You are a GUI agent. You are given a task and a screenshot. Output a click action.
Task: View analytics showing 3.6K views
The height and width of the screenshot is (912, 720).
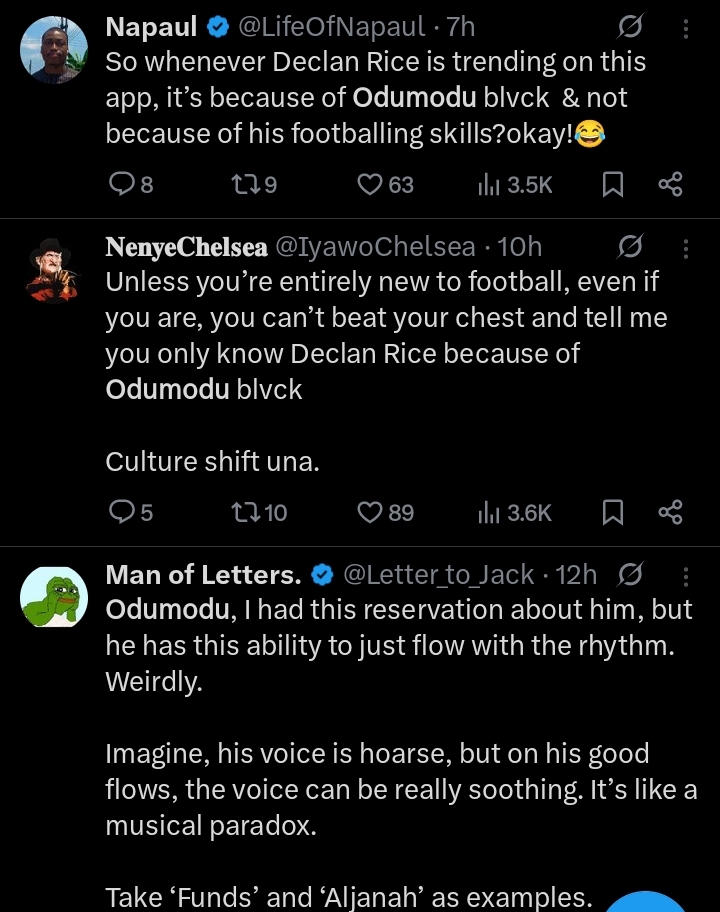coord(490,513)
